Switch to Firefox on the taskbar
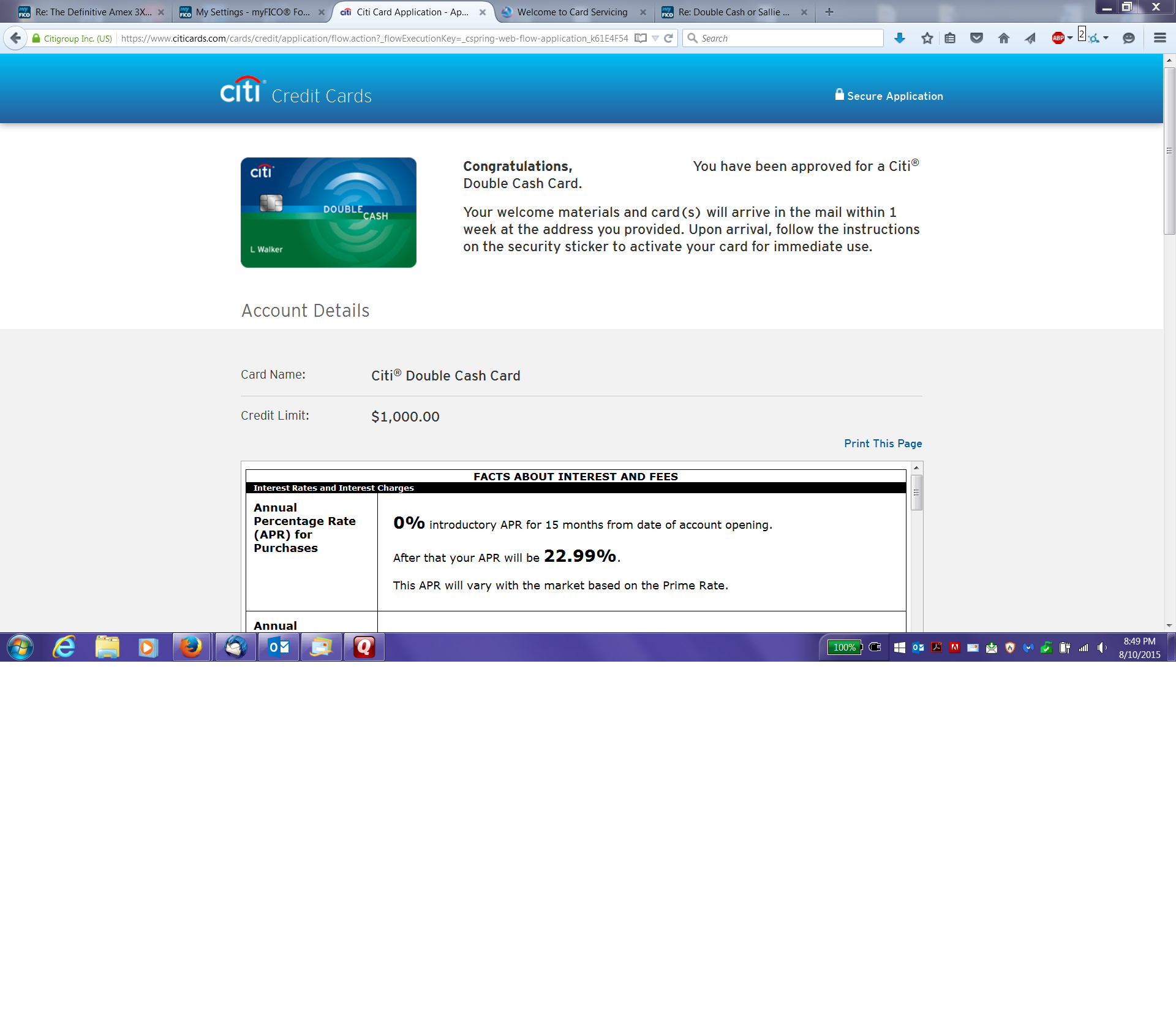 coord(191,647)
